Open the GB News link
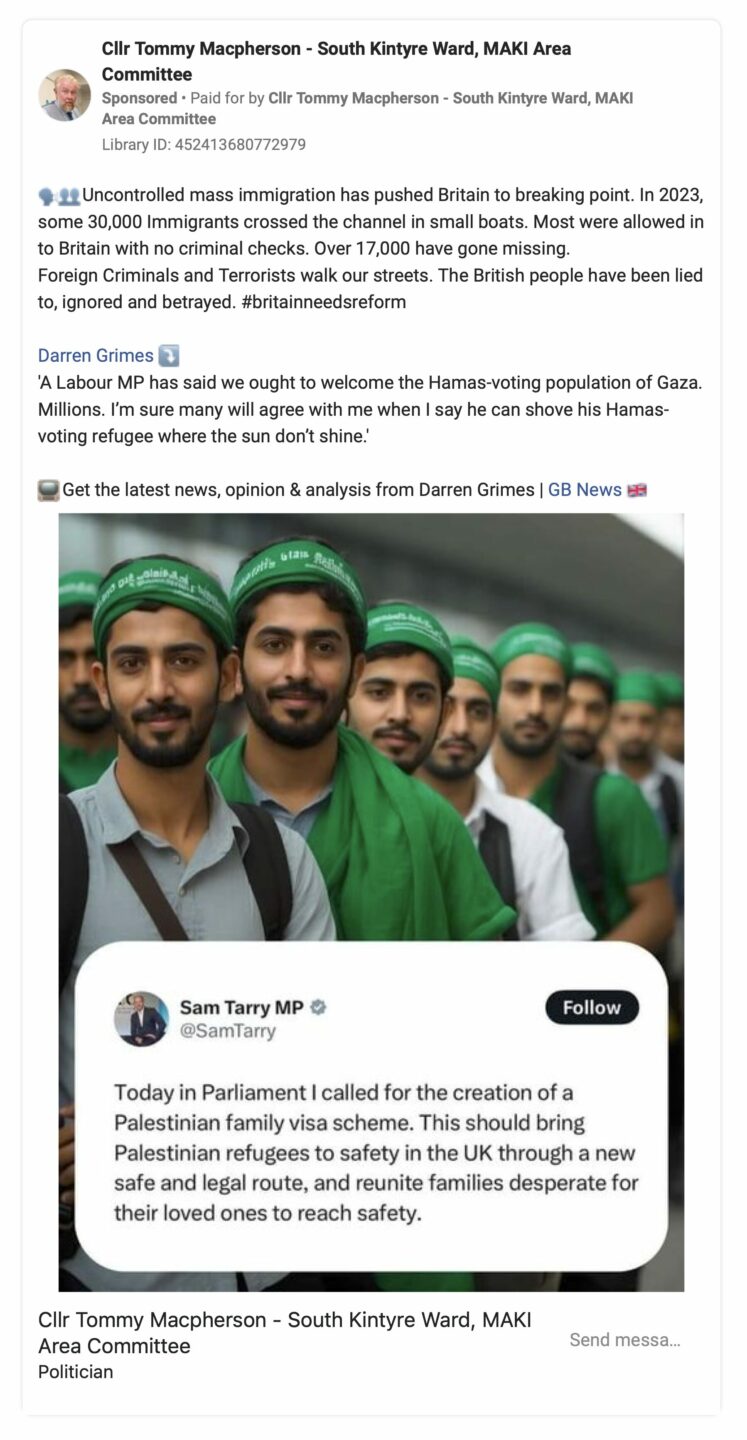This screenshot has height=1440, width=747. pos(584,490)
